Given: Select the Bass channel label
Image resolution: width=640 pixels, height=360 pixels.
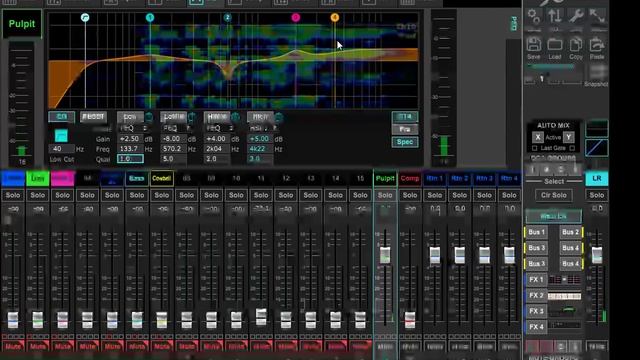Looking at the screenshot, I should pyautogui.click(x=137, y=178).
